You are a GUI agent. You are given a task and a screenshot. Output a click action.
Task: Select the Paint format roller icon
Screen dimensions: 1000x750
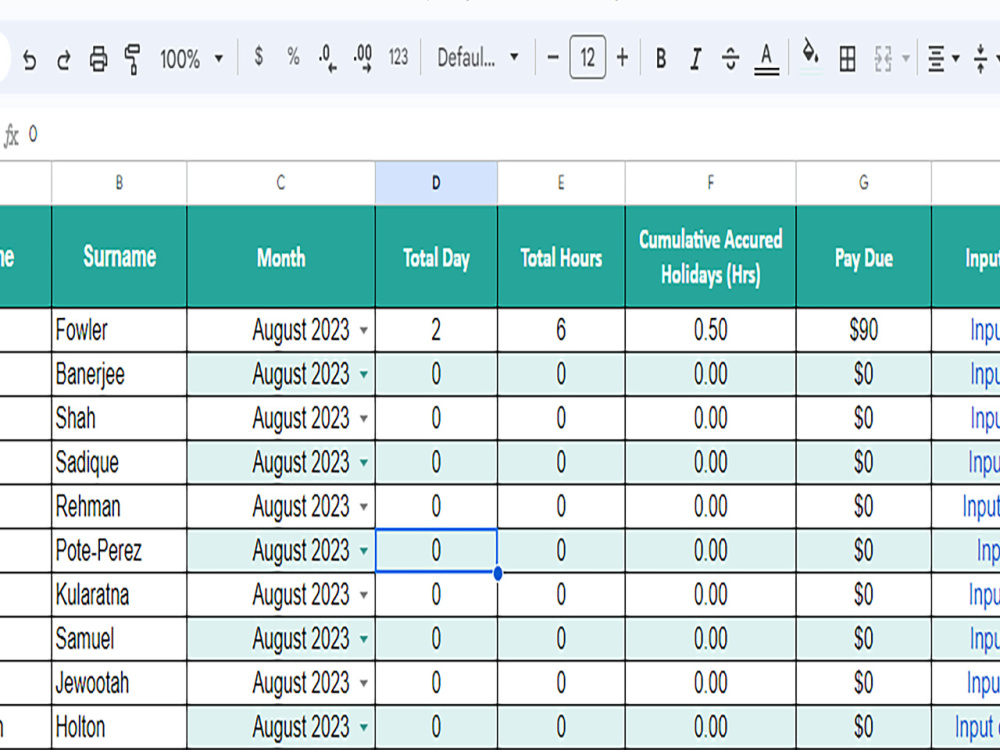132,59
